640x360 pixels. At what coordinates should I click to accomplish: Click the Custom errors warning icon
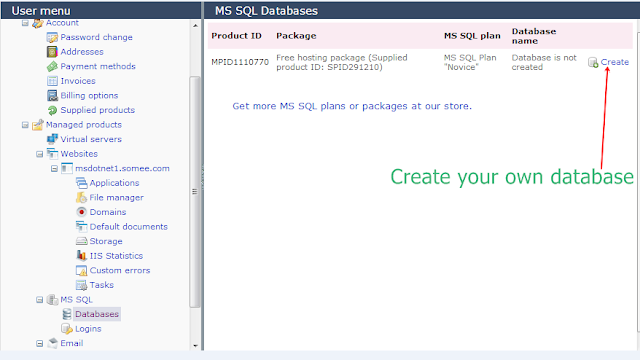(x=82, y=271)
